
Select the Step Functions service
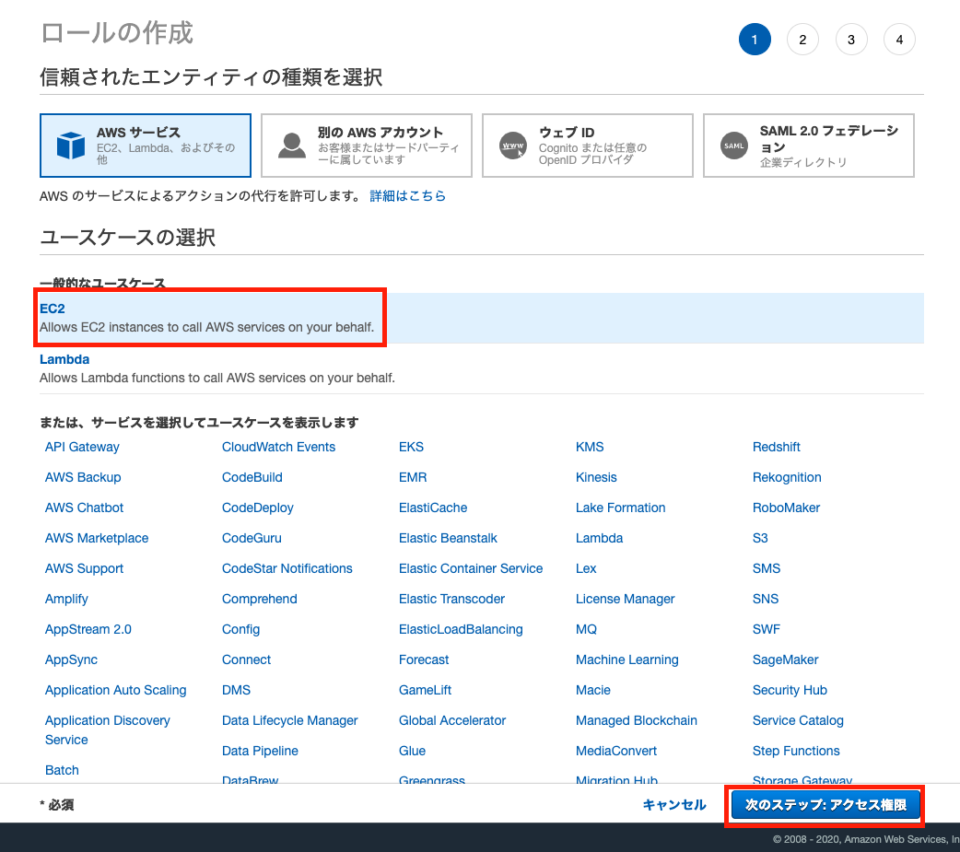(x=796, y=751)
